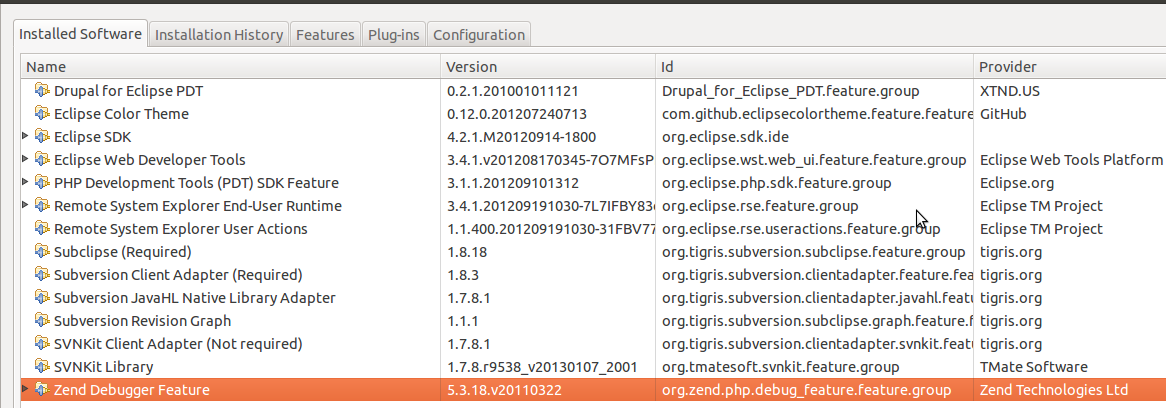The image size is (1166, 408).
Task: Expand PHP Development Tools (PDT) SDK Feature
Action: point(26,182)
